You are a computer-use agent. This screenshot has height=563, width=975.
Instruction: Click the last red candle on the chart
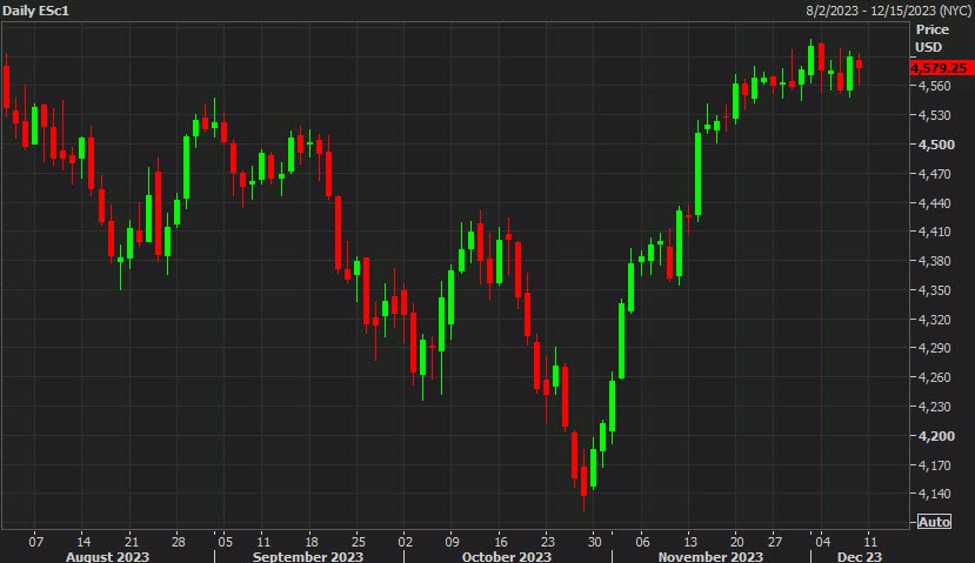(859, 64)
